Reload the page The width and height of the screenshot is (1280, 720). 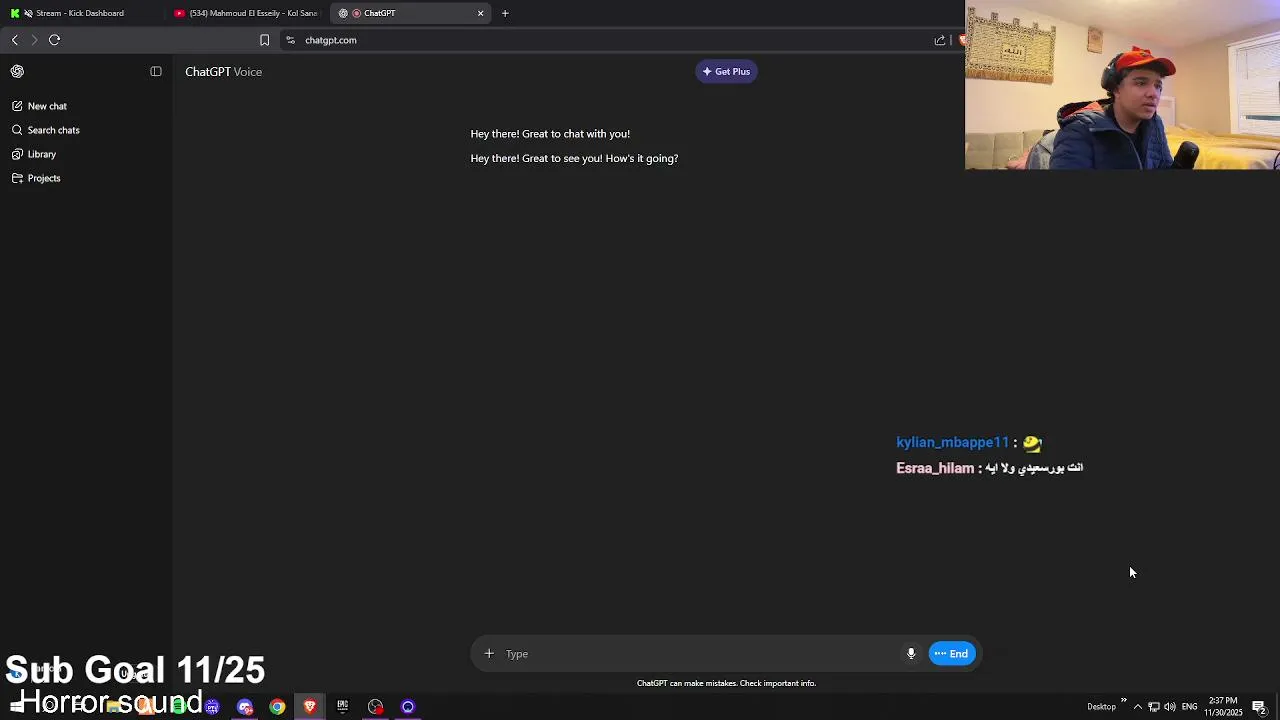coord(55,40)
